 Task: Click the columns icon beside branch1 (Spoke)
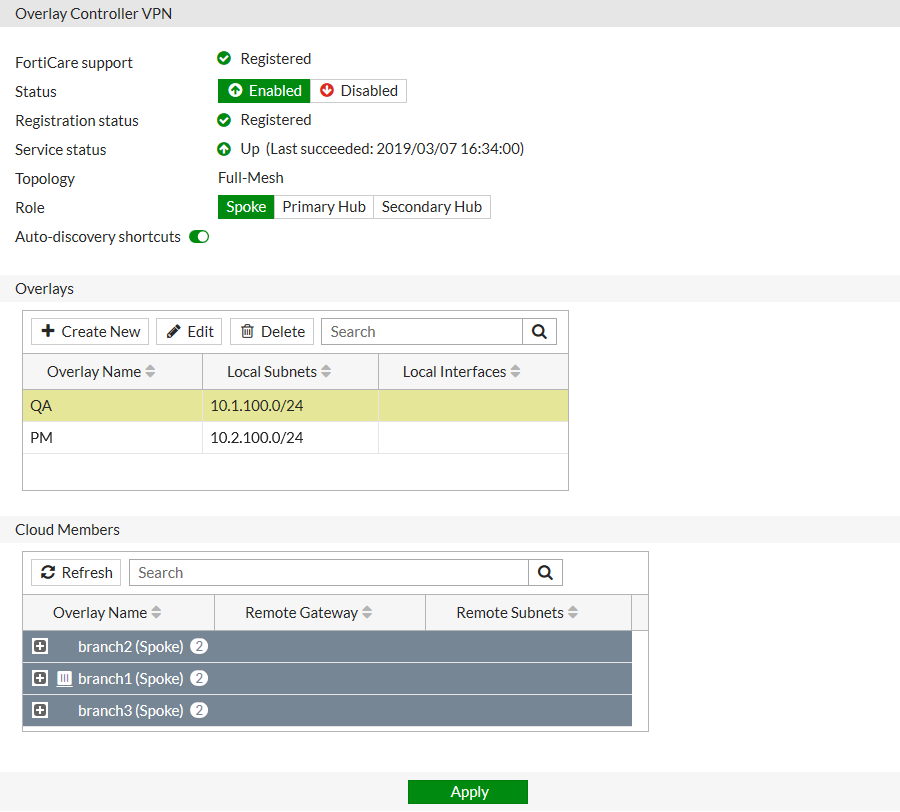point(64,678)
